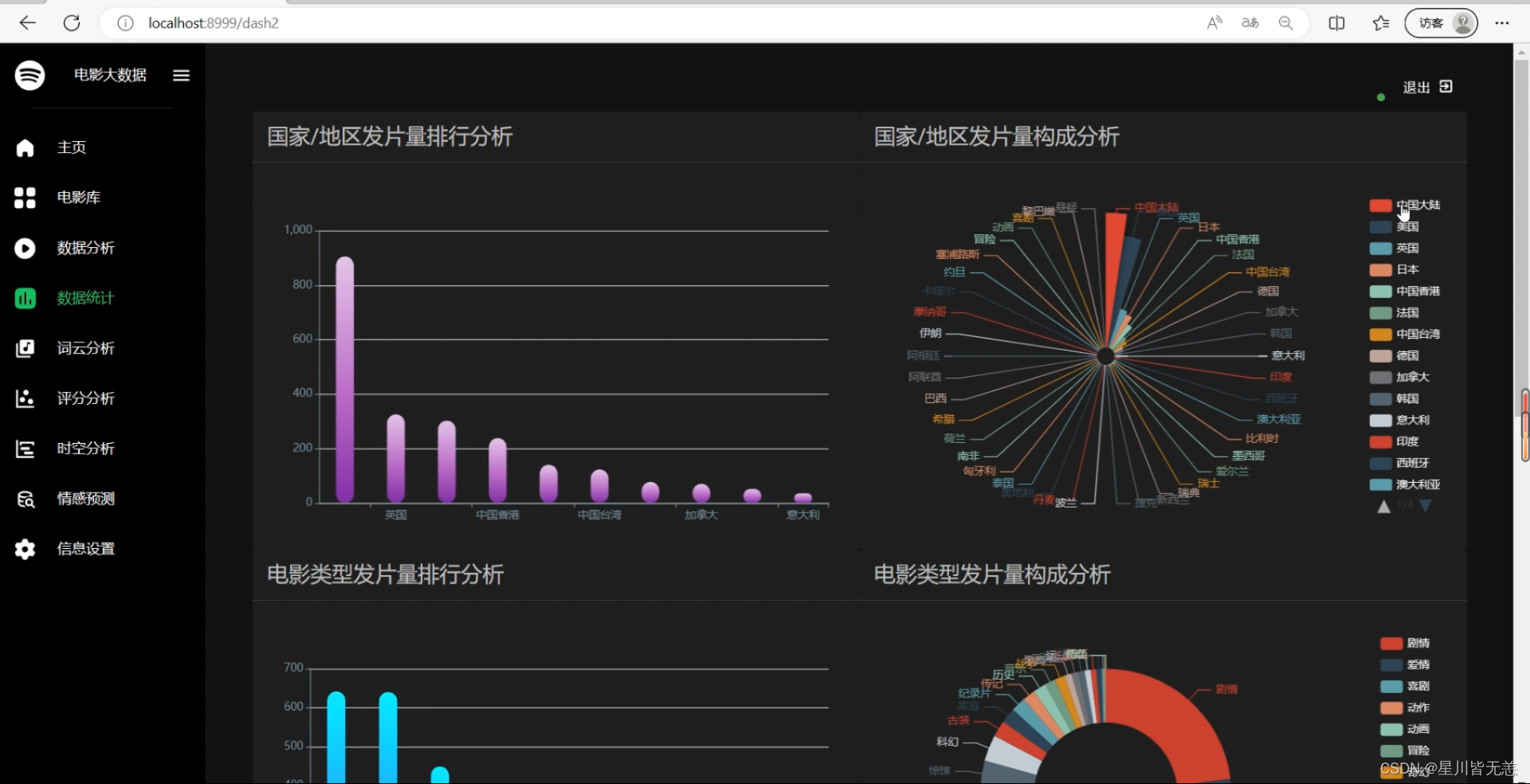This screenshot has width=1530, height=784.
Task: Toggle 日本 legend entry in country pie
Action: pos(1395,270)
